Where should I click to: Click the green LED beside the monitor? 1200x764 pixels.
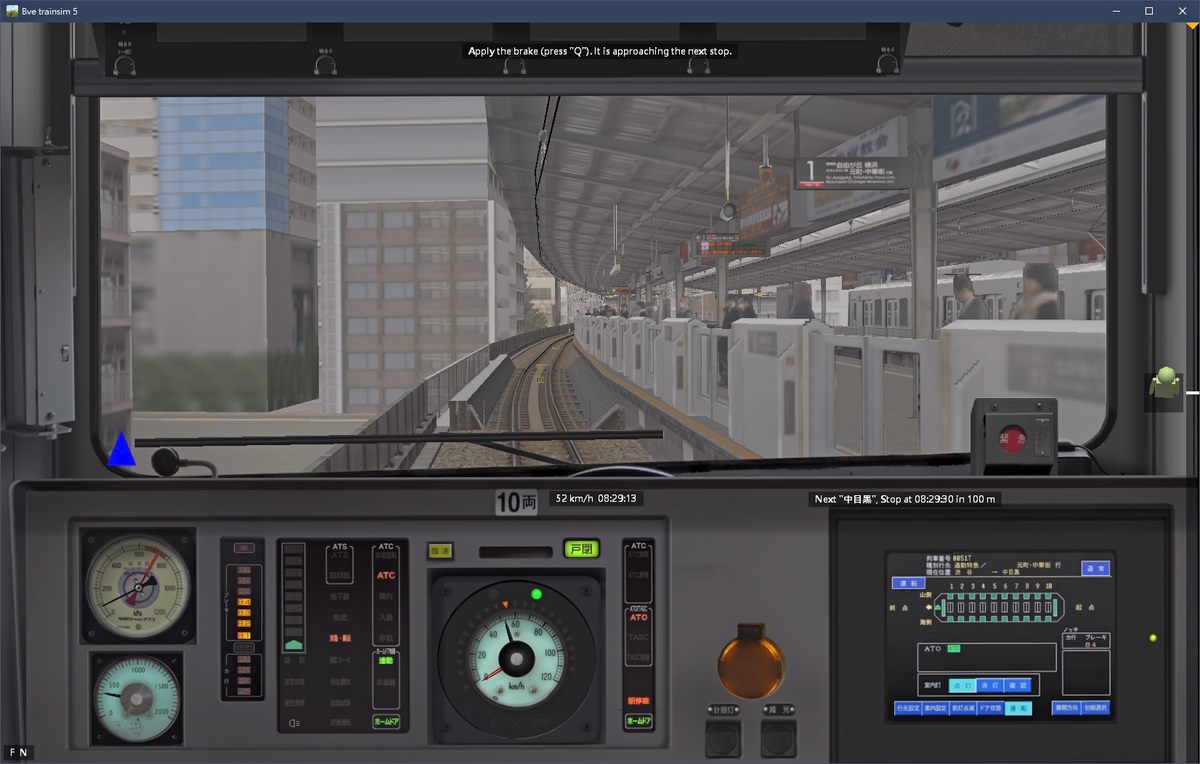(x=1154, y=638)
